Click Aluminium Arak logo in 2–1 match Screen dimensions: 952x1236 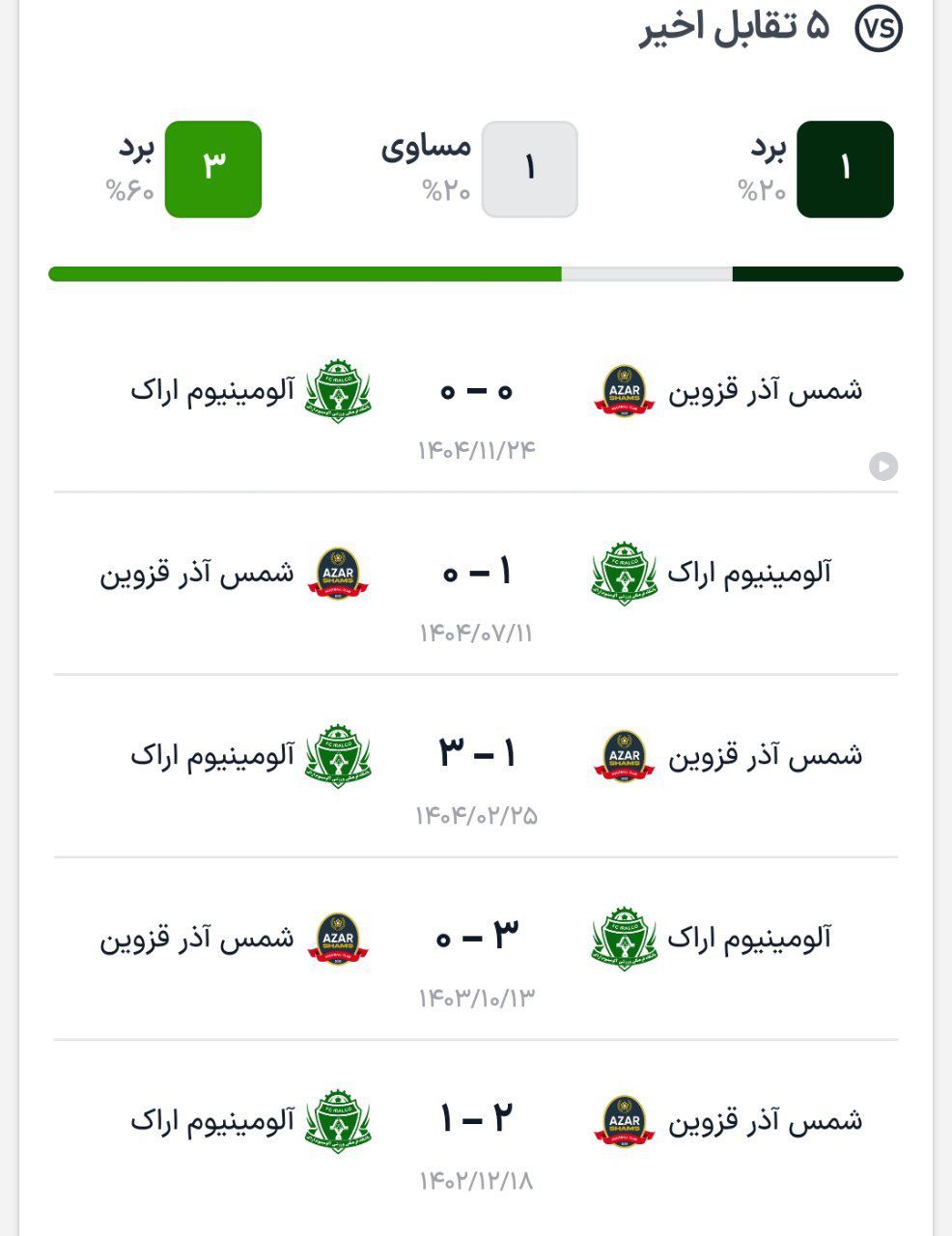pyautogui.click(x=338, y=1121)
